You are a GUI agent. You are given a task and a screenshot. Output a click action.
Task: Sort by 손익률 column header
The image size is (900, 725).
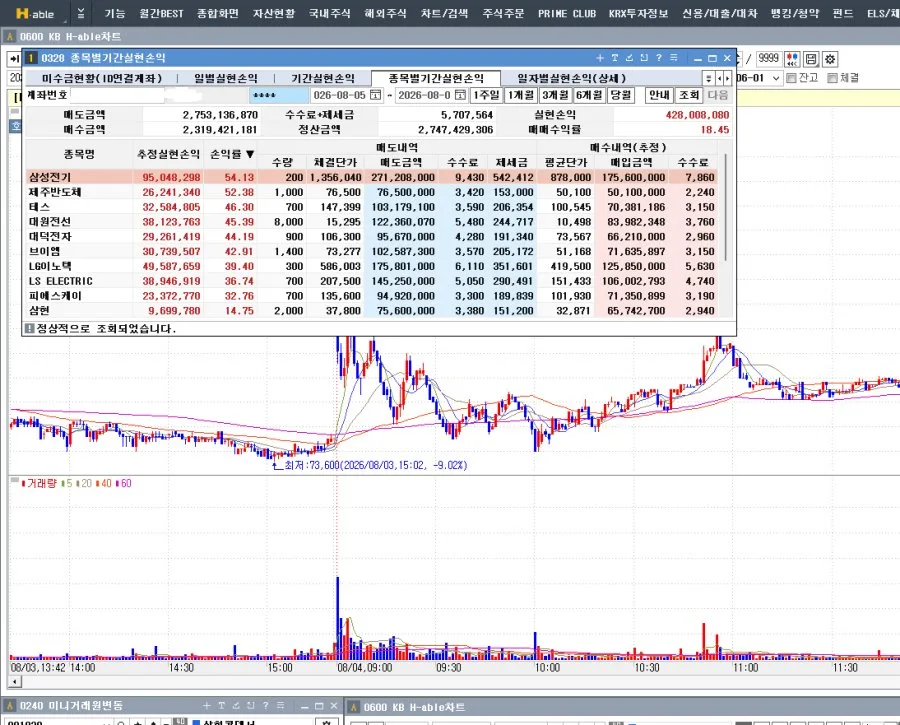tap(232, 154)
